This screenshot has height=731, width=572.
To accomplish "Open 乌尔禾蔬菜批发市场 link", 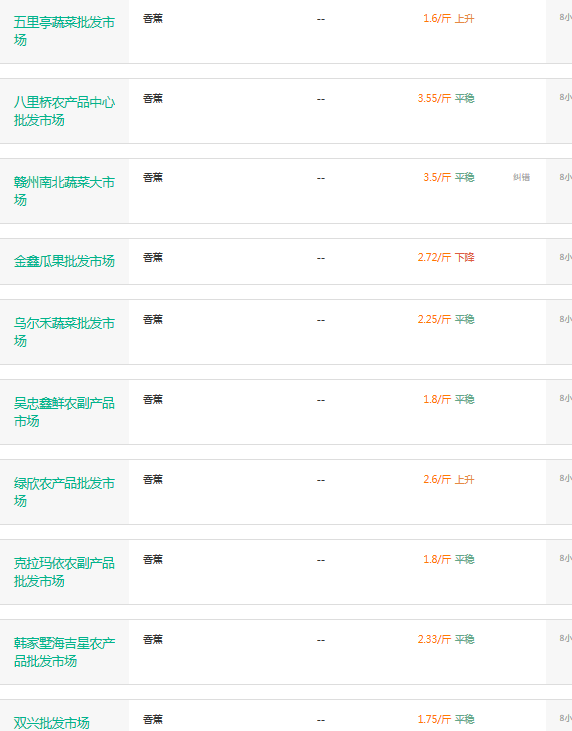I will click(x=64, y=332).
